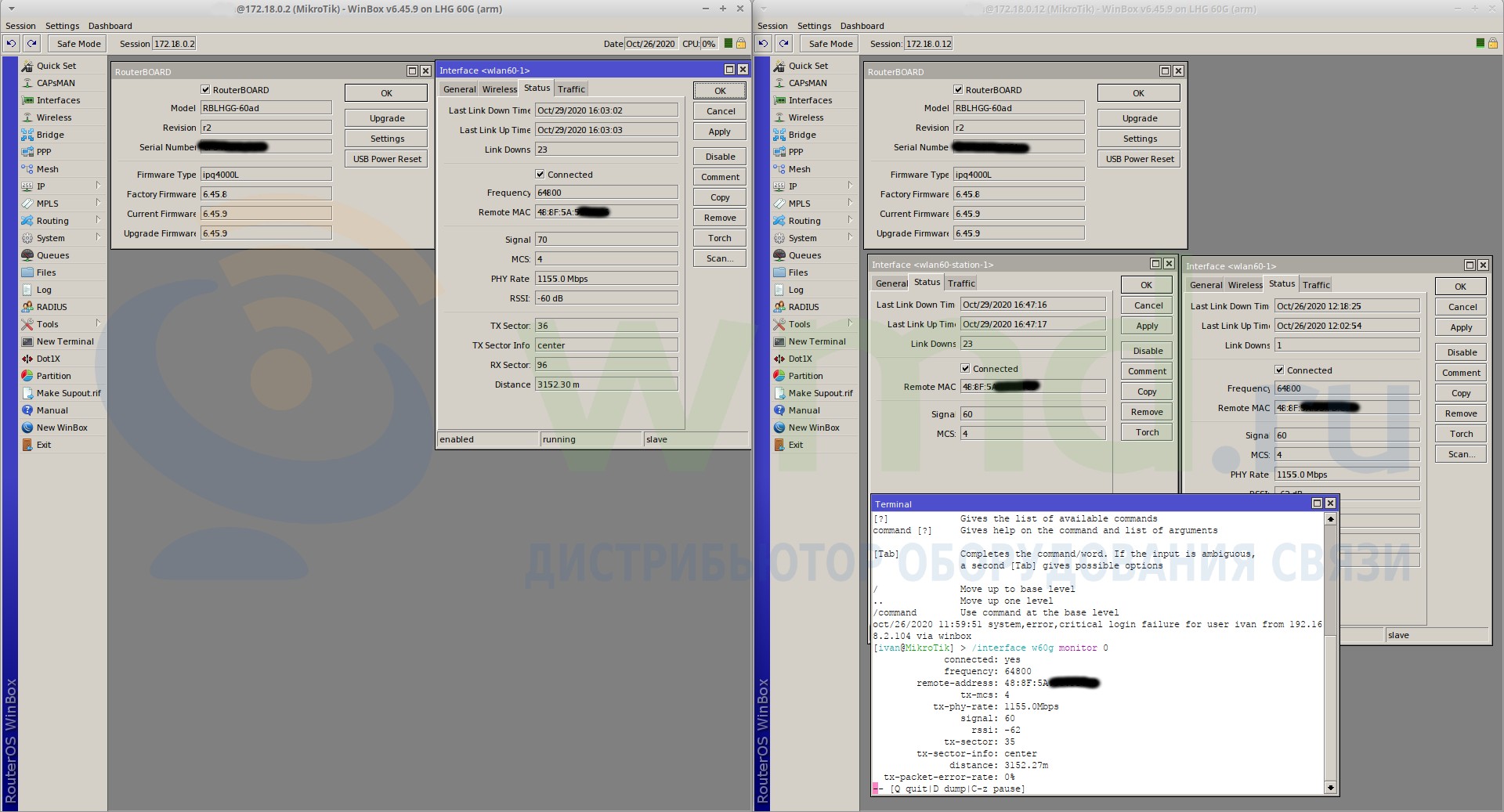Click Torch button in left wlan60-1 window
This screenshot has width=1504, height=812.
pos(720,238)
